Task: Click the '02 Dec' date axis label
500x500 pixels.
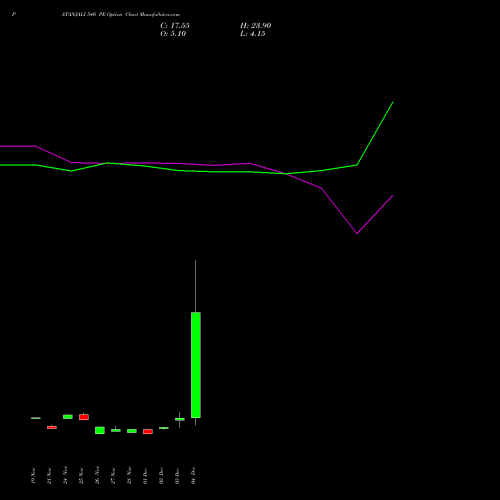Action: point(161,475)
